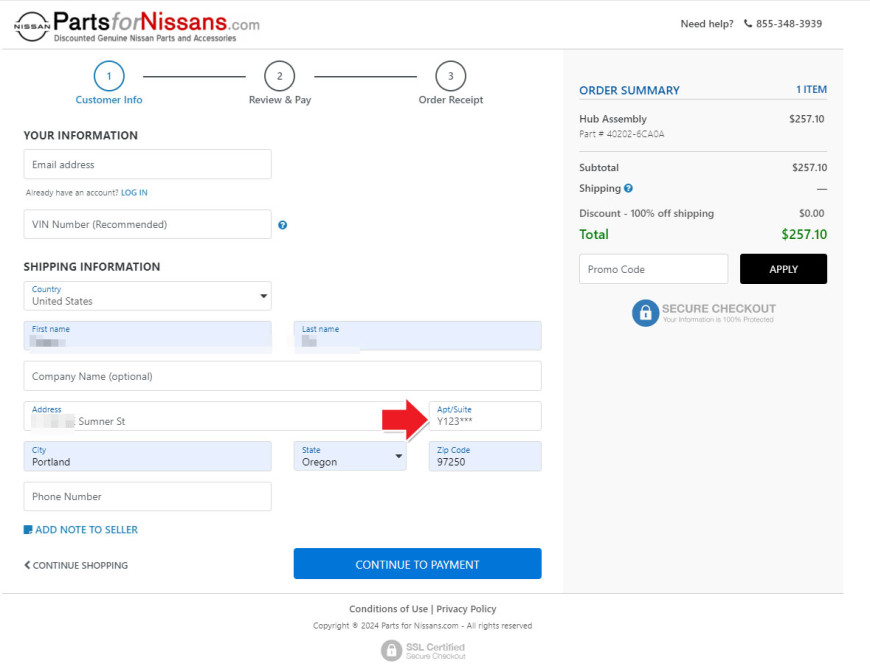Focus the First name field
The width and height of the screenshot is (870, 672).
click(x=148, y=336)
